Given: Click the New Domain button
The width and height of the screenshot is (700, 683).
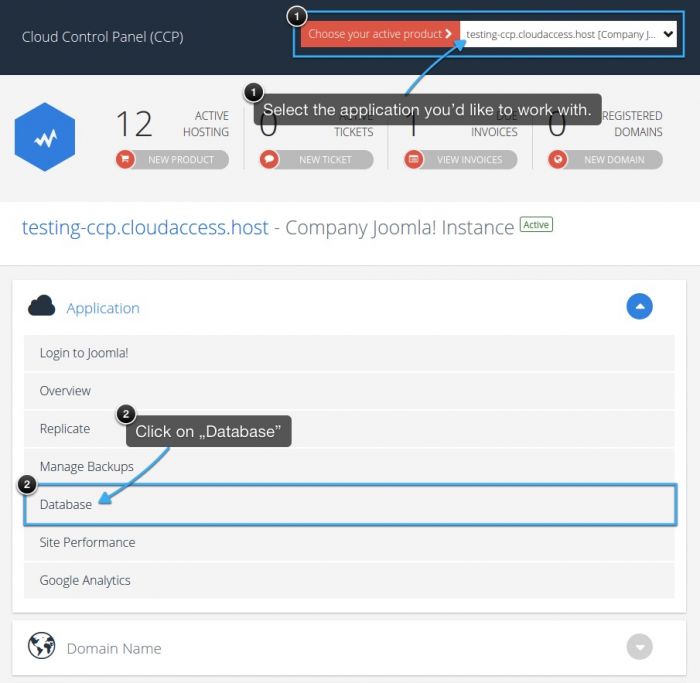Looking at the screenshot, I should [x=605, y=159].
